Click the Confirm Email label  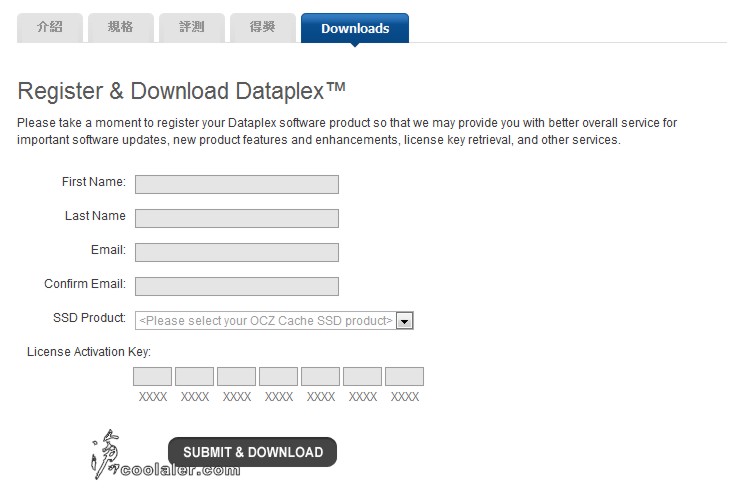coord(85,284)
